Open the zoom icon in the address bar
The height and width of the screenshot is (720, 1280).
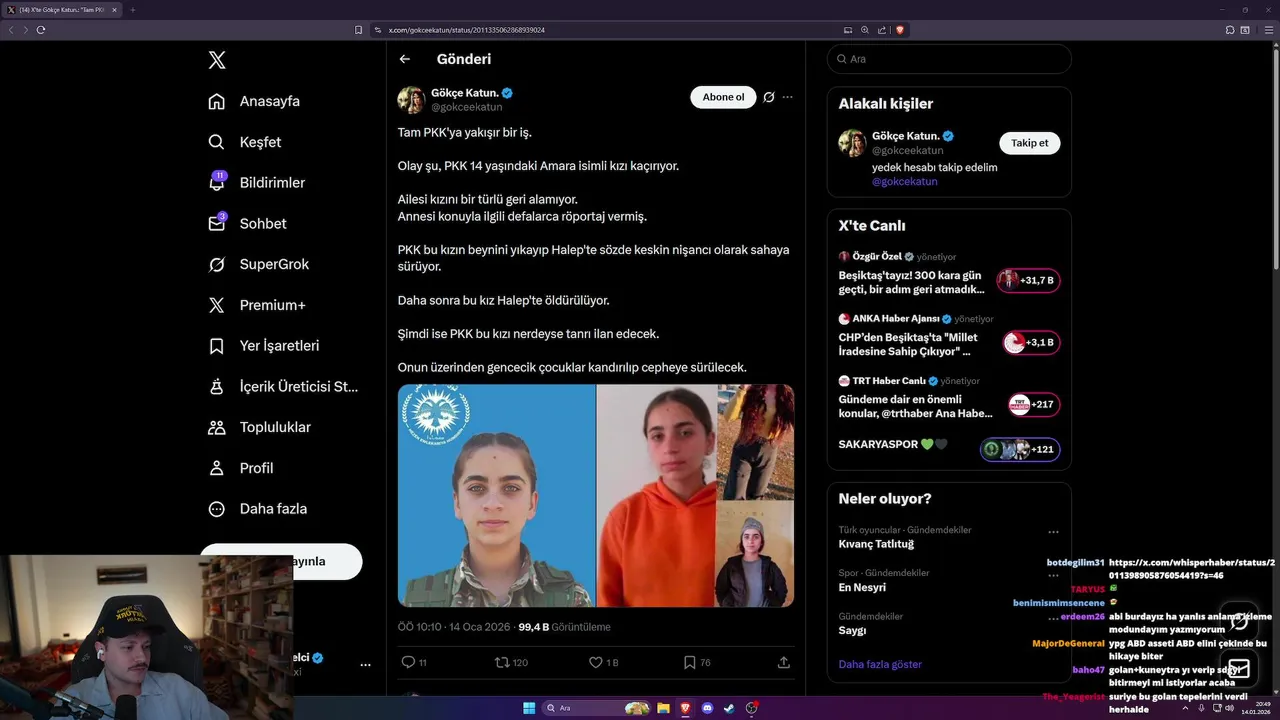865,30
